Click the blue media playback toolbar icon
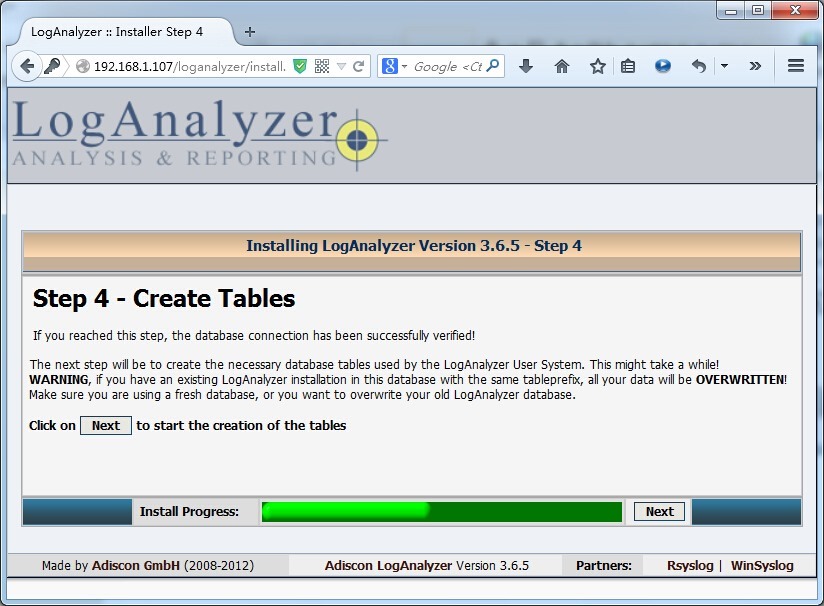824x606 pixels. coord(663,66)
